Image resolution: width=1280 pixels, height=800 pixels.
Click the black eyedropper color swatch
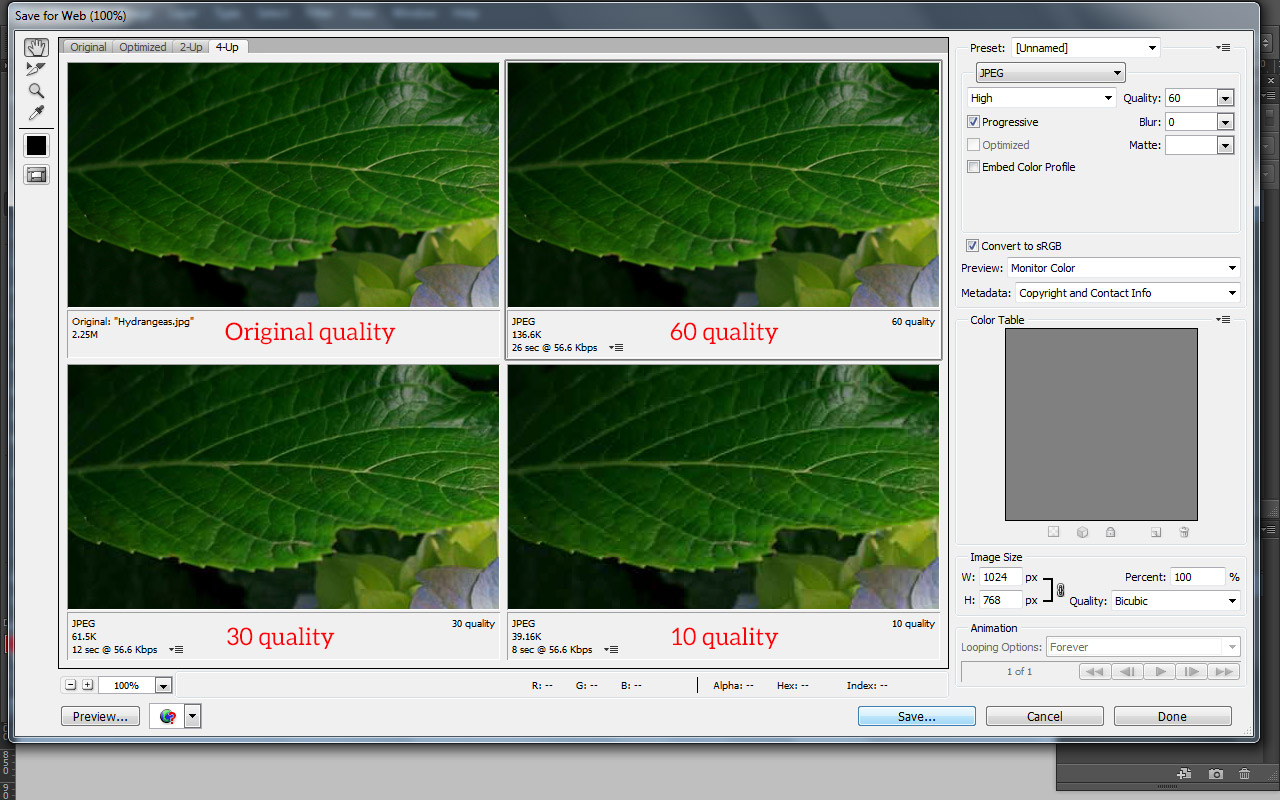36,145
